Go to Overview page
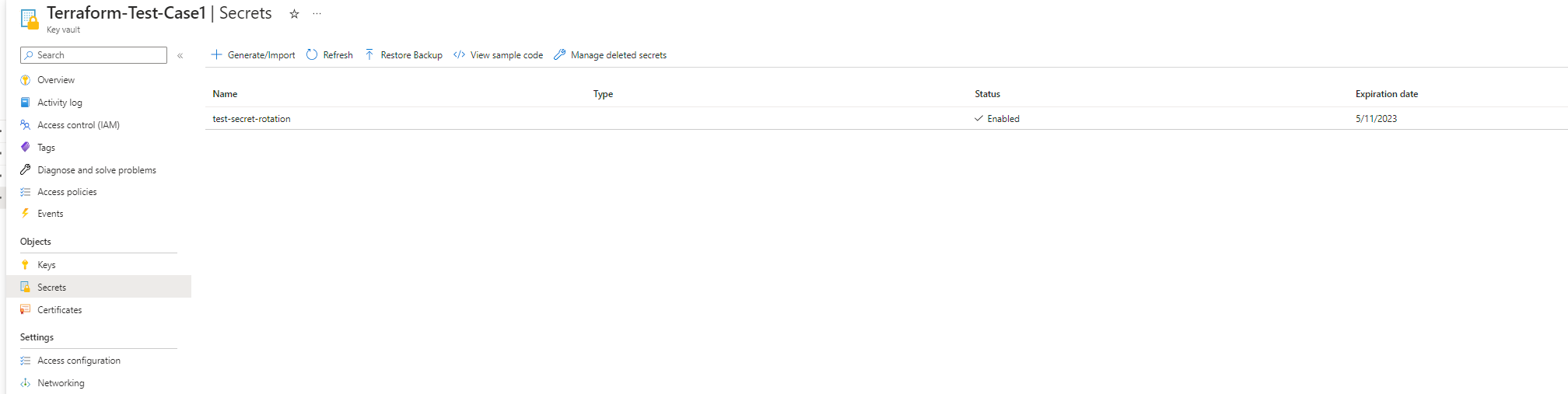The height and width of the screenshot is (394, 1568). coord(56,80)
